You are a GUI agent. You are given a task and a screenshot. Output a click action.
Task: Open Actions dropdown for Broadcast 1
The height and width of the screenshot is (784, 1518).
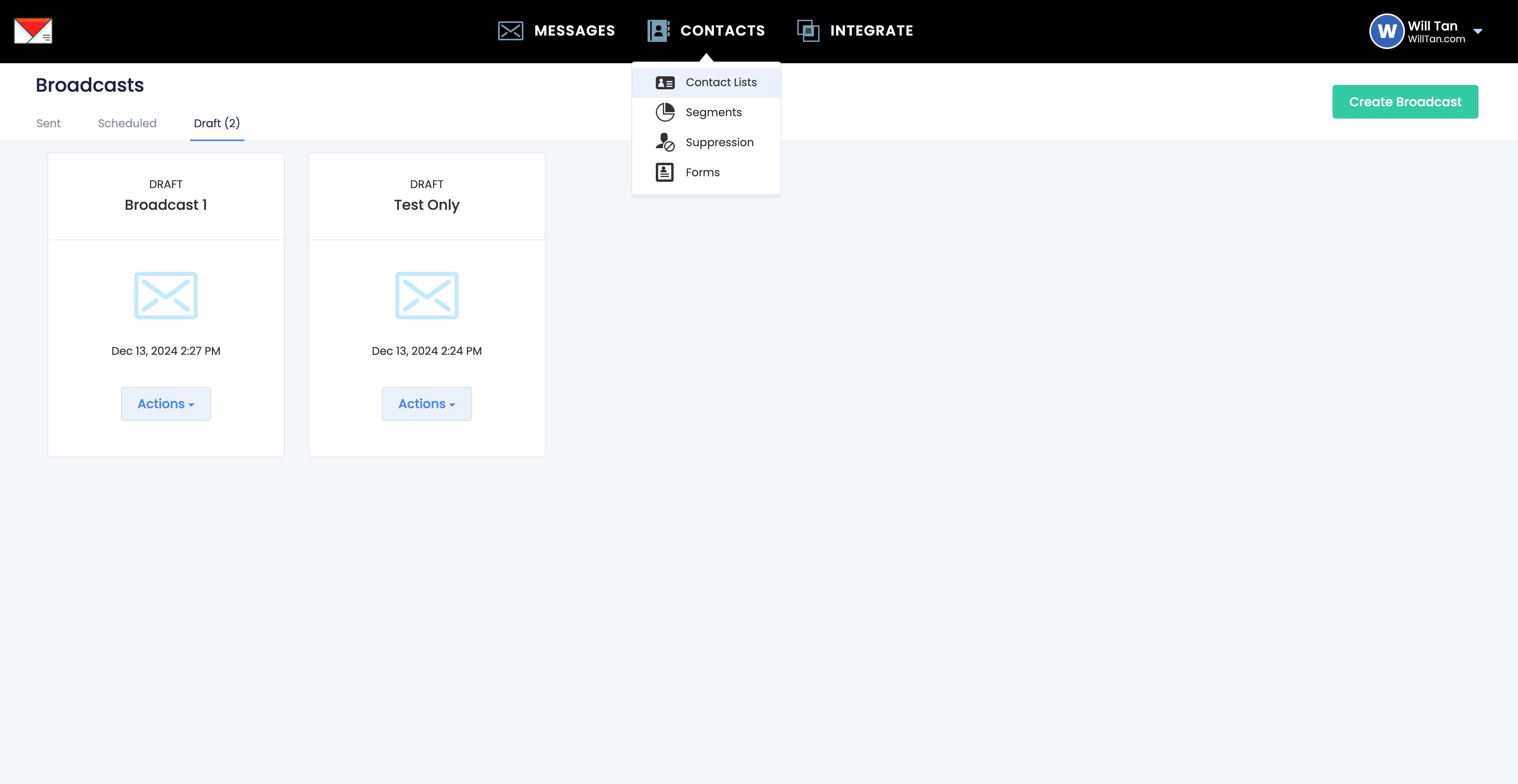click(166, 403)
